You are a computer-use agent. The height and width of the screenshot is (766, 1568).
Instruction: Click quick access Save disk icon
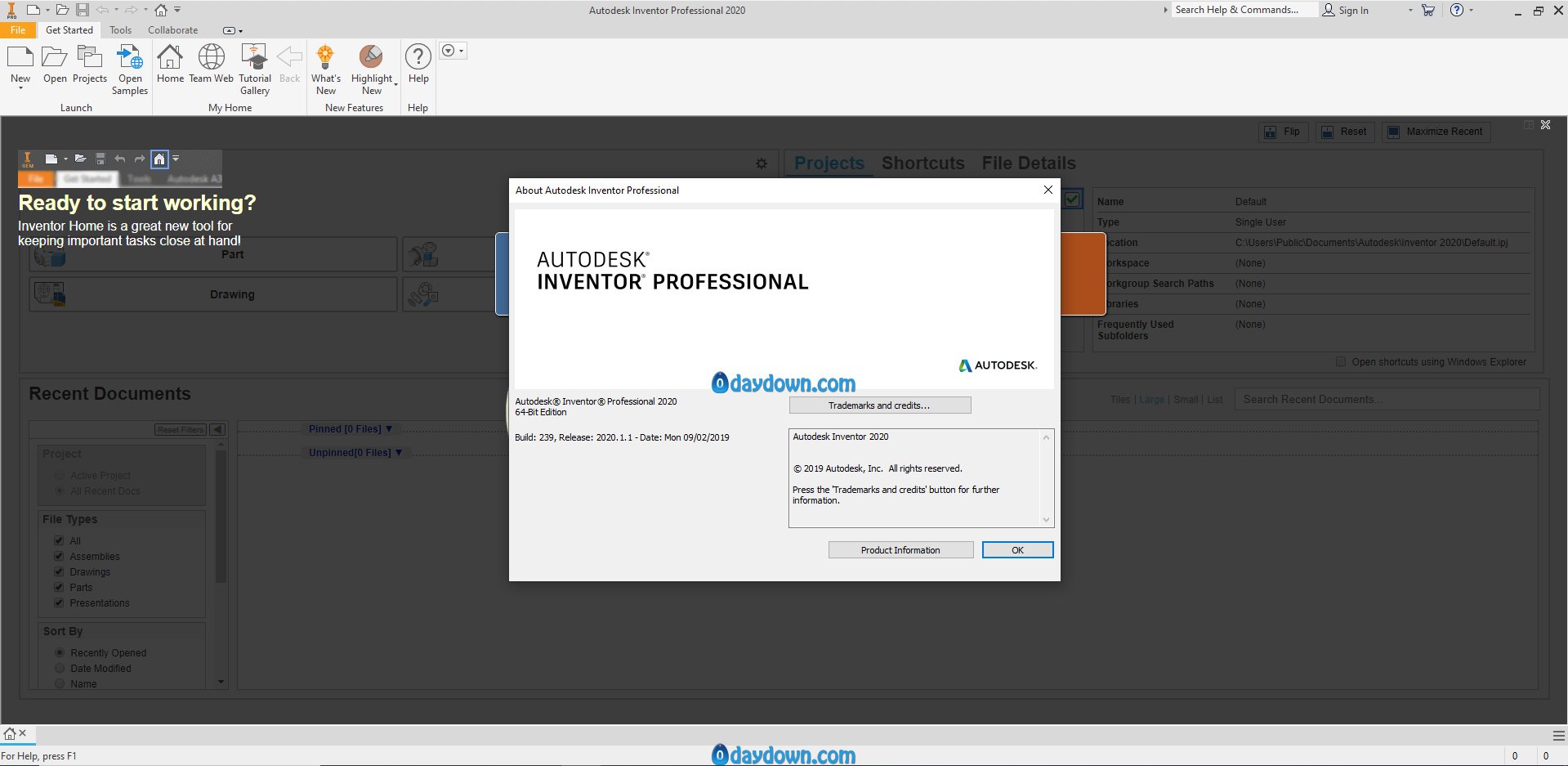click(83, 10)
